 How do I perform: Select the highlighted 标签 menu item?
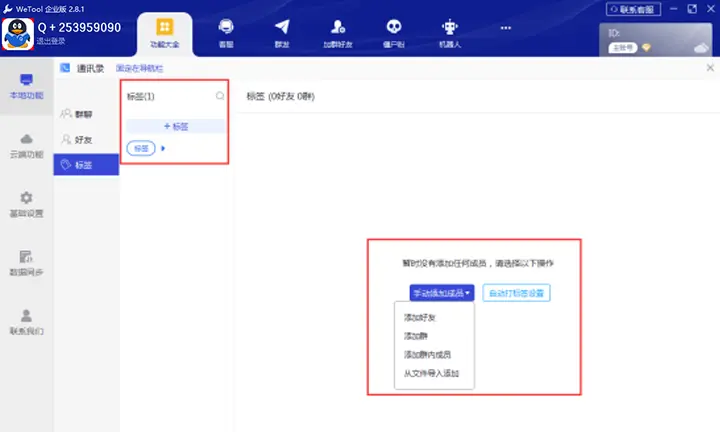(86, 165)
